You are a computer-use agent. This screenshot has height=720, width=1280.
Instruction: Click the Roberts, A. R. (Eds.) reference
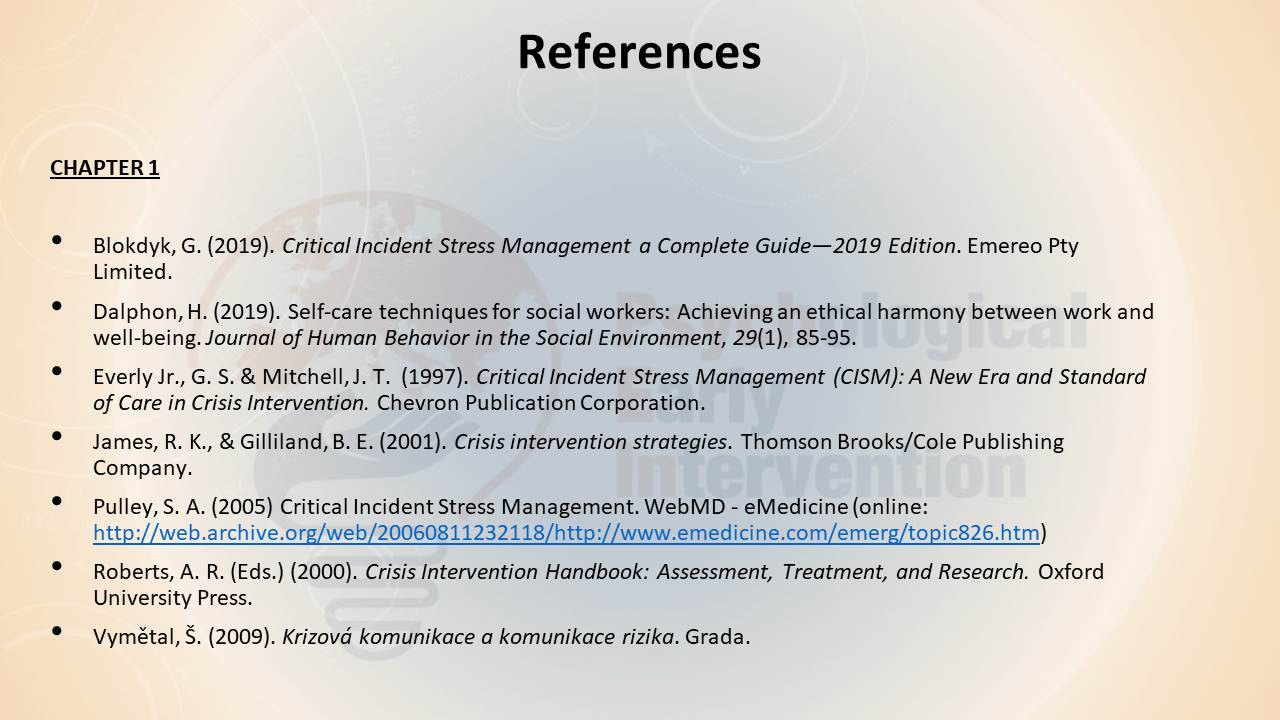(598, 585)
